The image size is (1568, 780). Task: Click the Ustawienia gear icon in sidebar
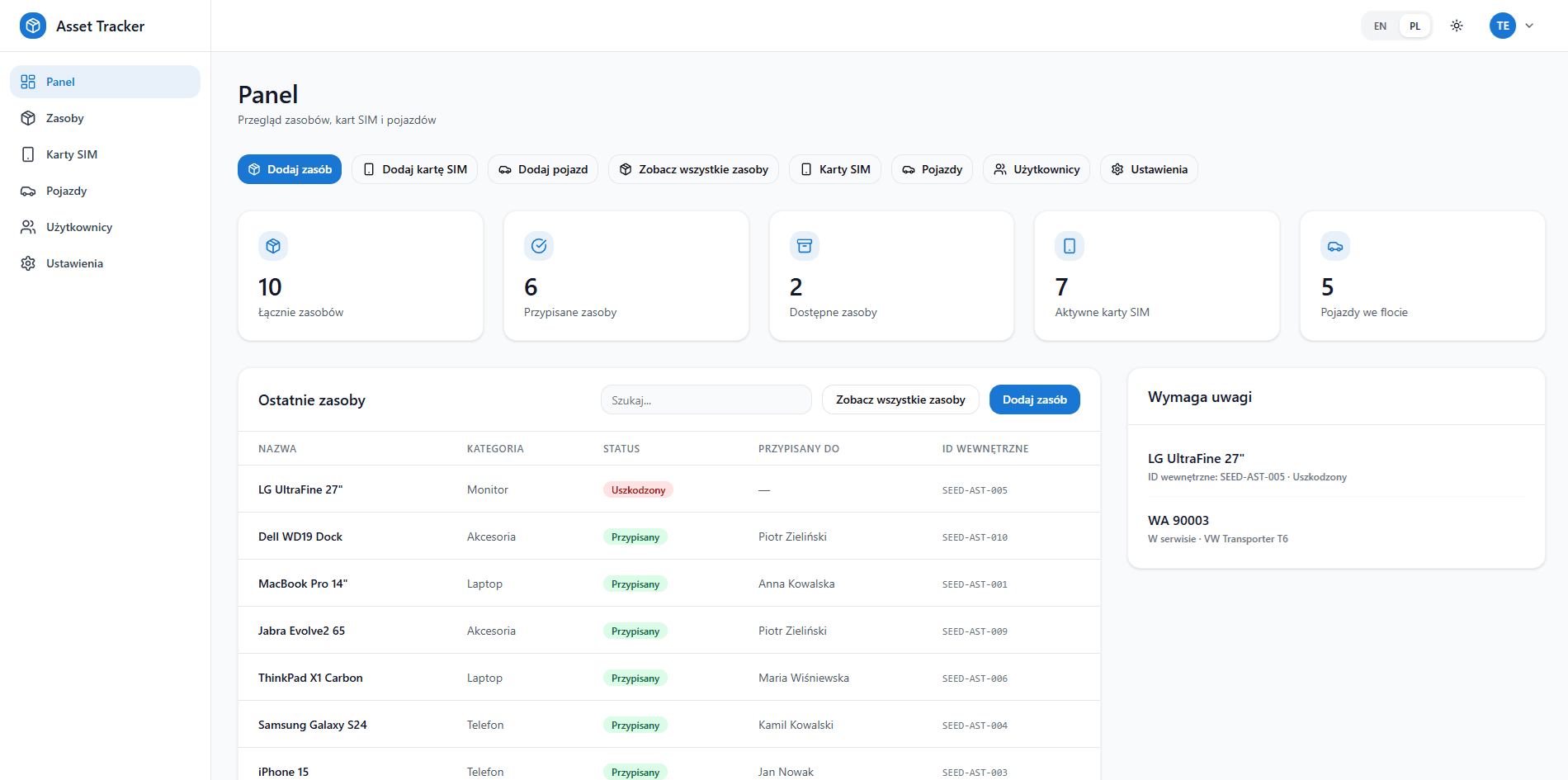28,263
